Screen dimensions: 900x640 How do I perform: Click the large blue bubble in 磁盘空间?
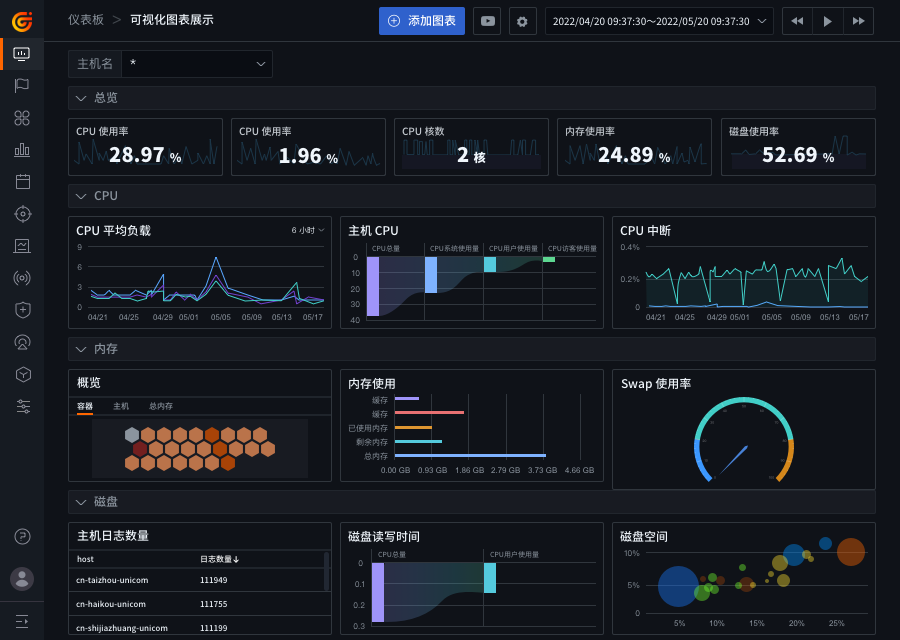pyautogui.click(x=678, y=586)
